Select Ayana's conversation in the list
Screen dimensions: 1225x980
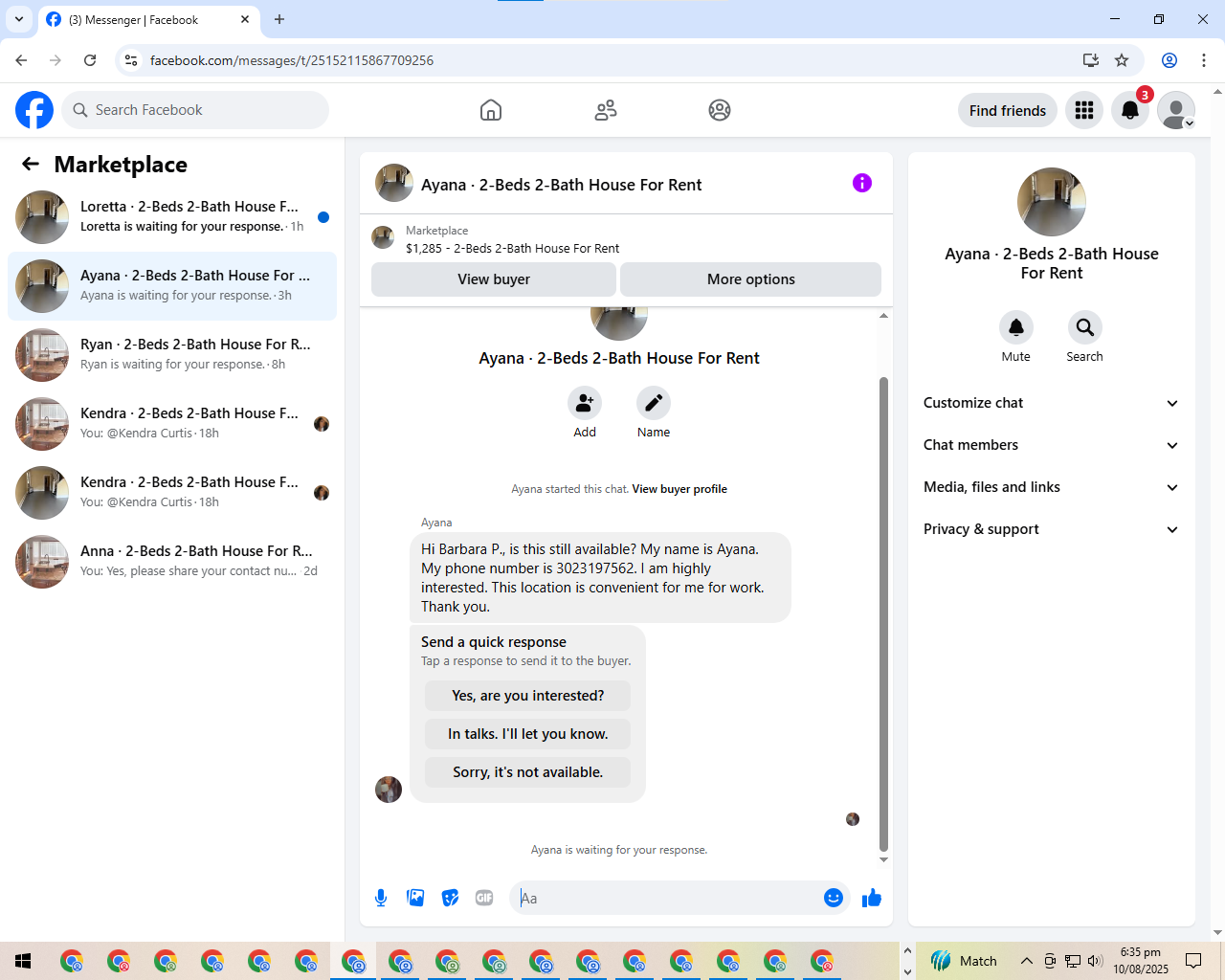coord(172,286)
